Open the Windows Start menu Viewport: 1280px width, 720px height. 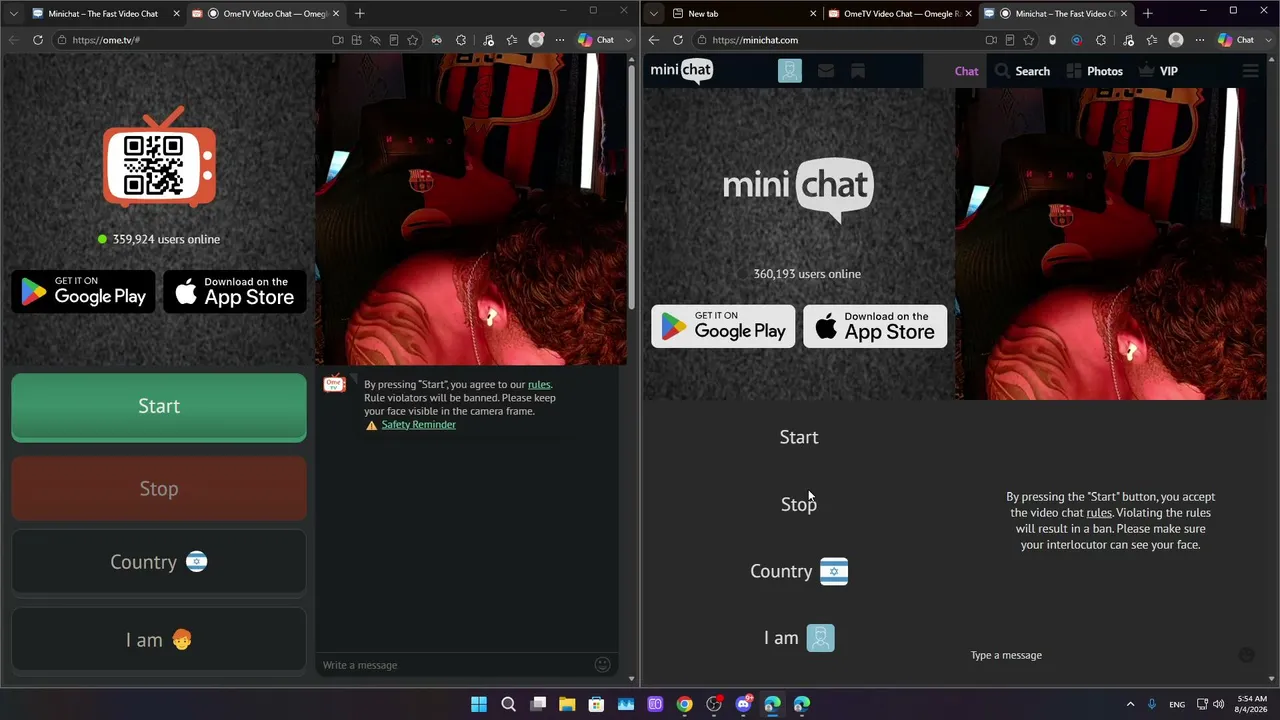click(x=479, y=704)
